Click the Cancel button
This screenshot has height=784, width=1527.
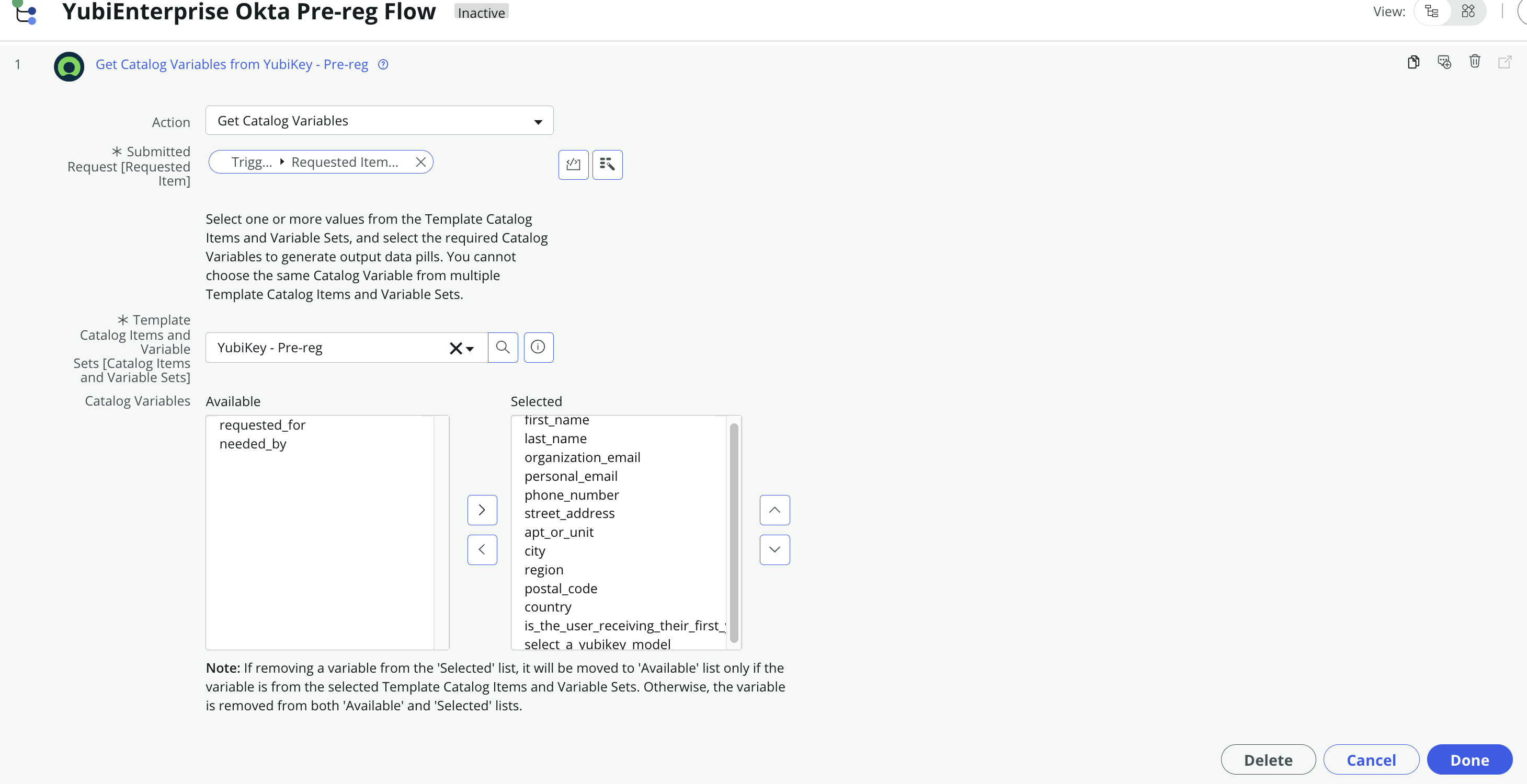pyautogui.click(x=1371, y=760)
